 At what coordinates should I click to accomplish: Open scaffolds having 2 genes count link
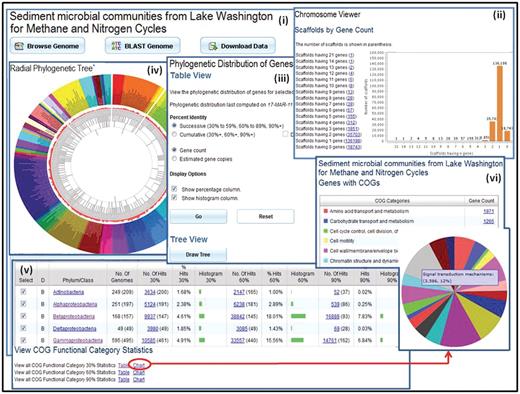point(354,135)
